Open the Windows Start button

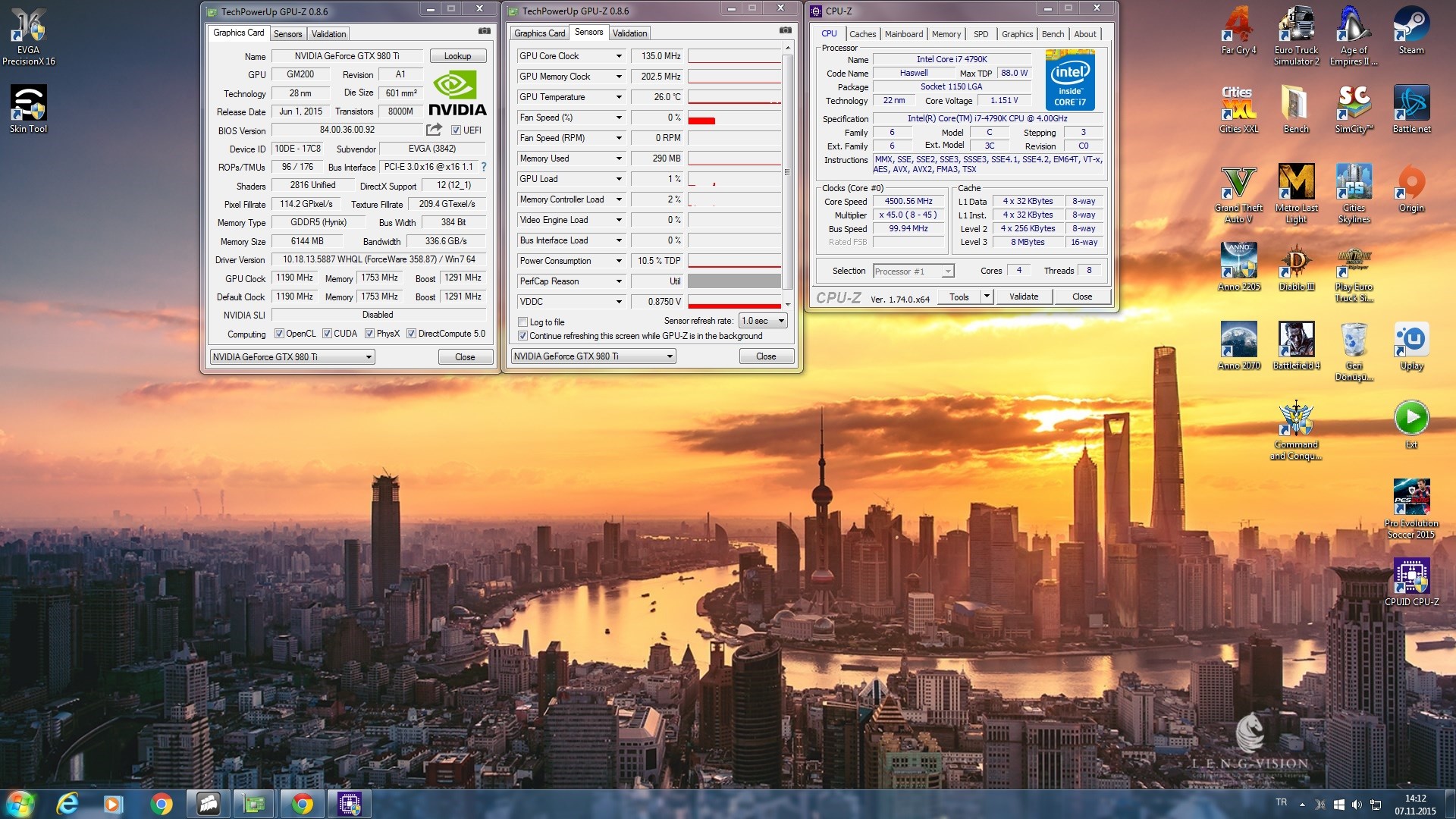(x=20, y=803)
